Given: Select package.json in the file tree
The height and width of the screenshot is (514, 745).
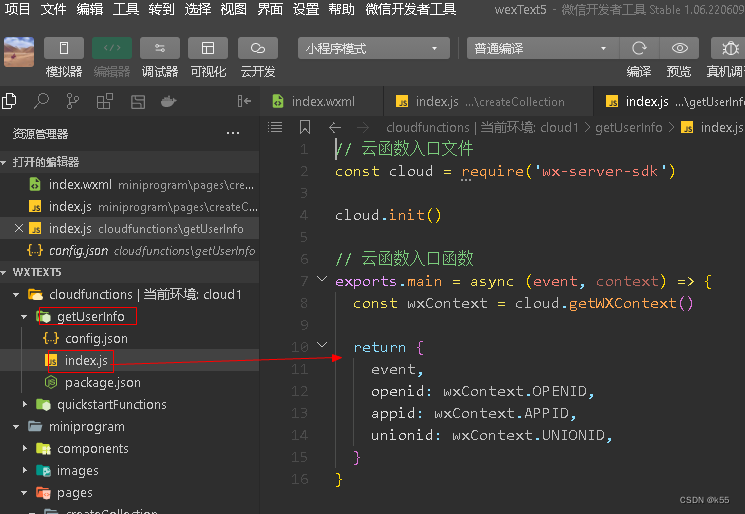Looking at the screenshot, I should tap(102, 383).
